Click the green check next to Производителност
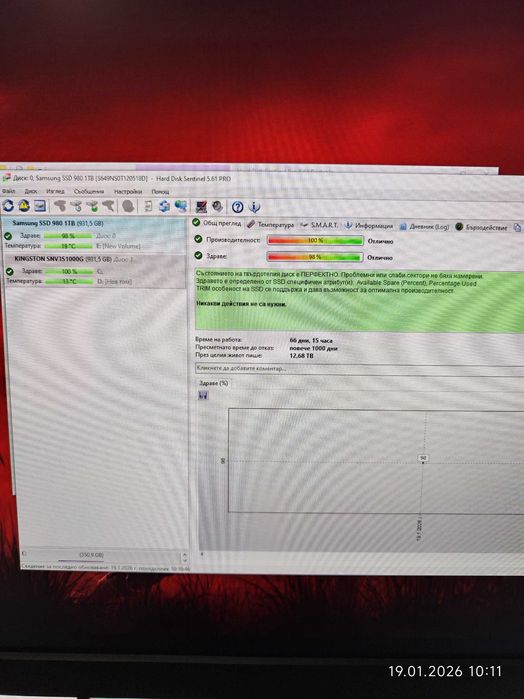 coord(198,239)
